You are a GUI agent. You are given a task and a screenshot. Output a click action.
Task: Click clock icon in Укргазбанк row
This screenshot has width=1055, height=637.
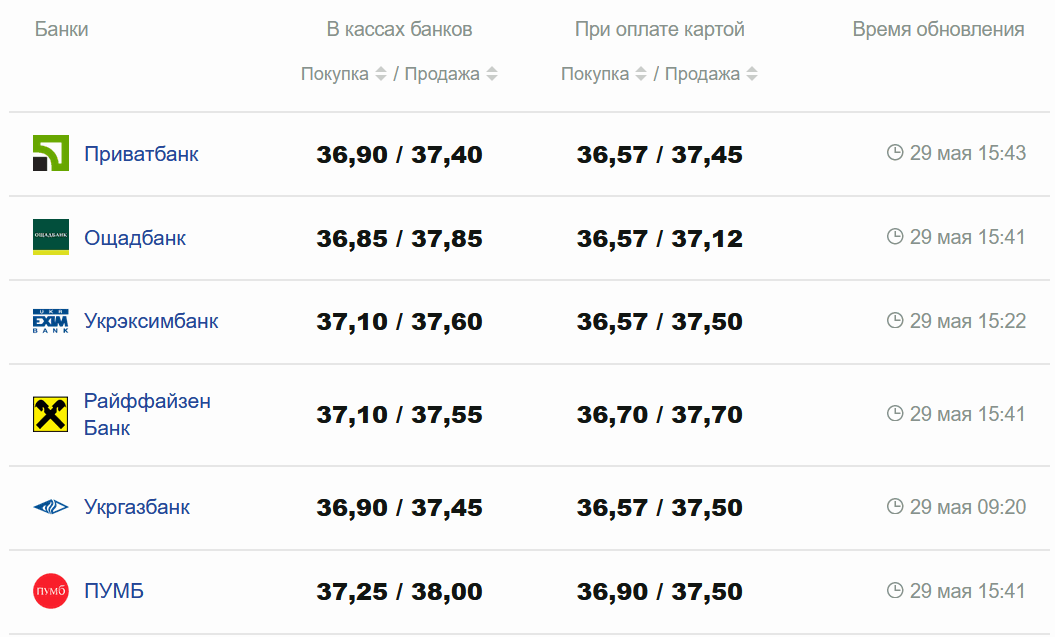(895, 507)
